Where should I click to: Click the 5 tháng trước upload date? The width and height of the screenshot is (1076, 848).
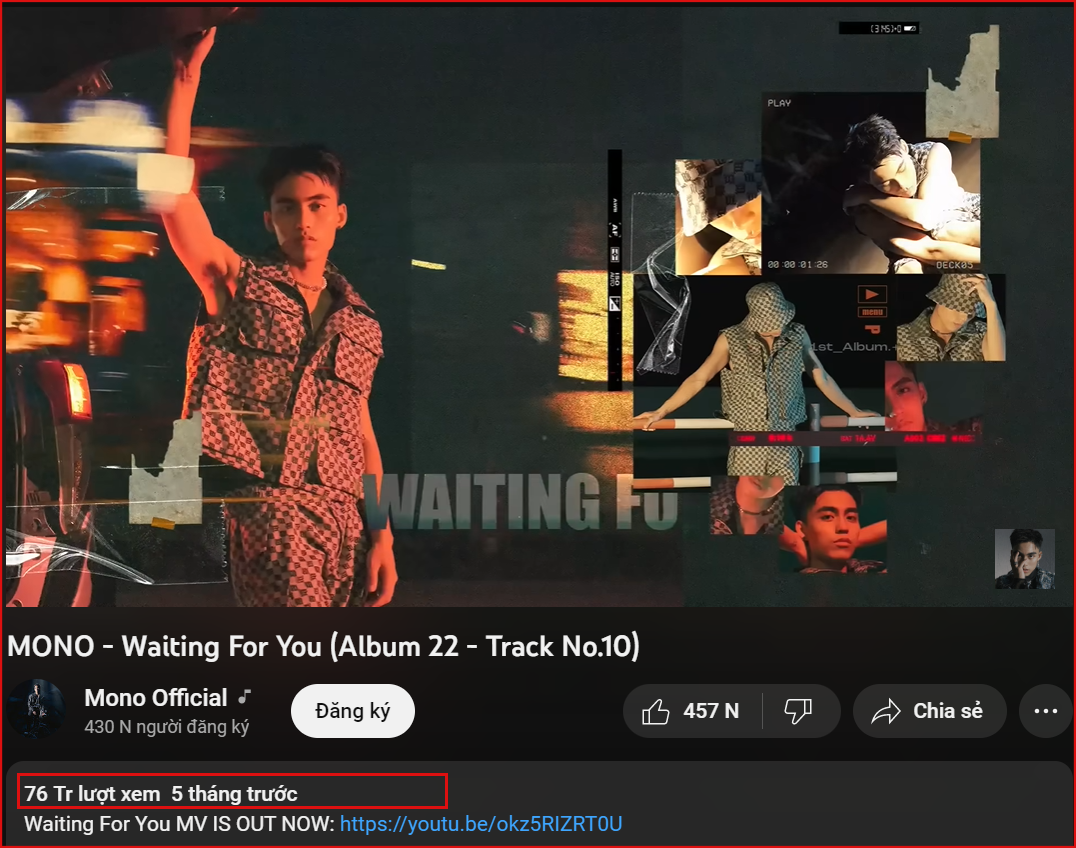tap(234, 794)
